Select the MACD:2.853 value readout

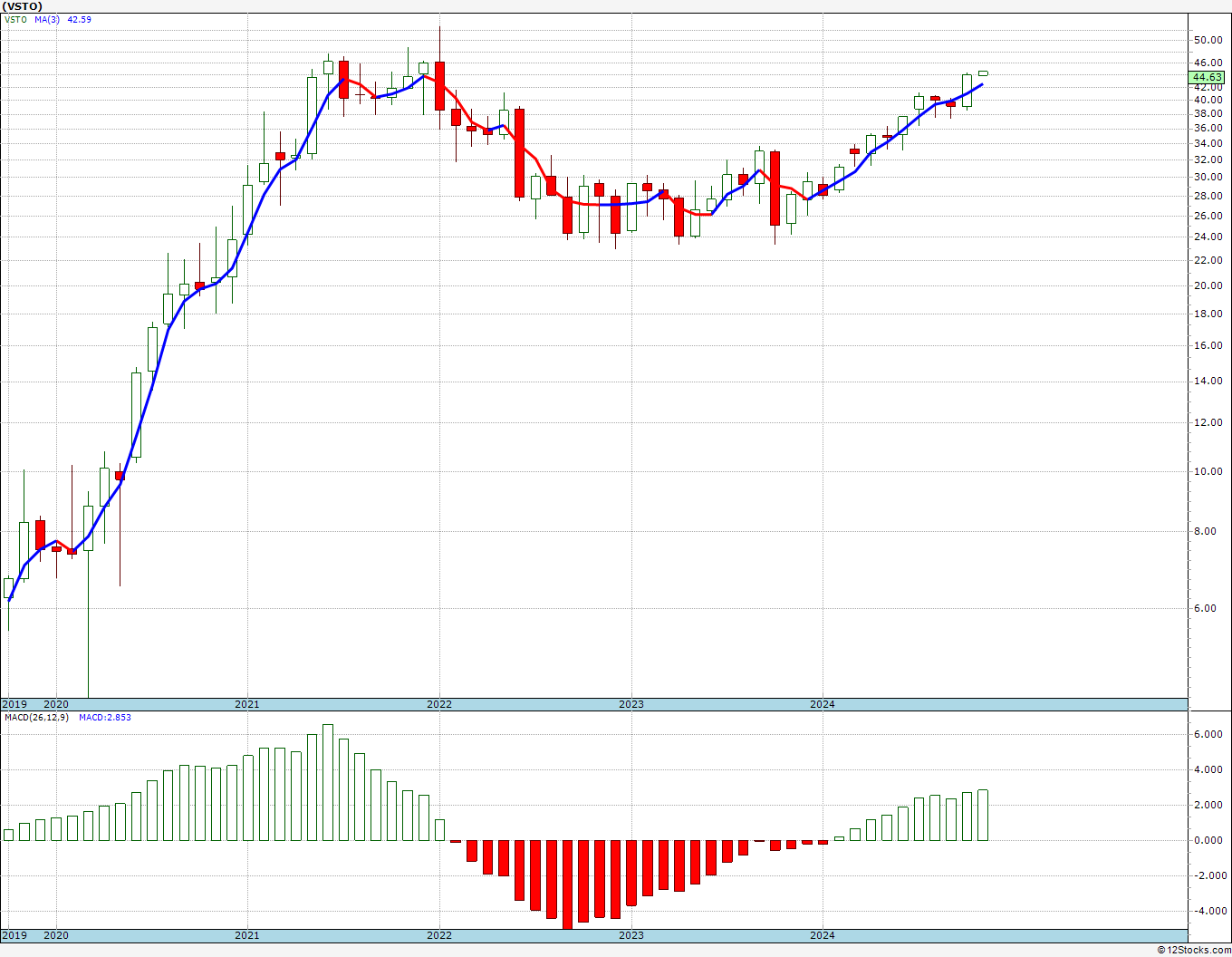[105, 718]
